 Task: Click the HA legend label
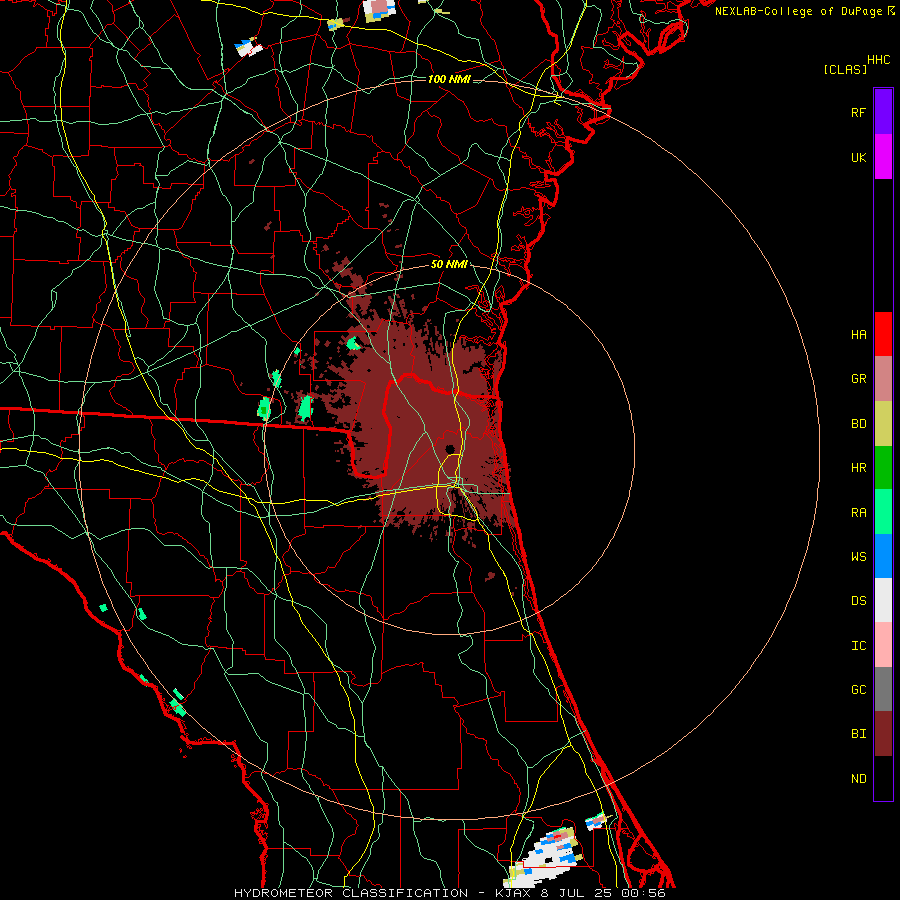858,334
